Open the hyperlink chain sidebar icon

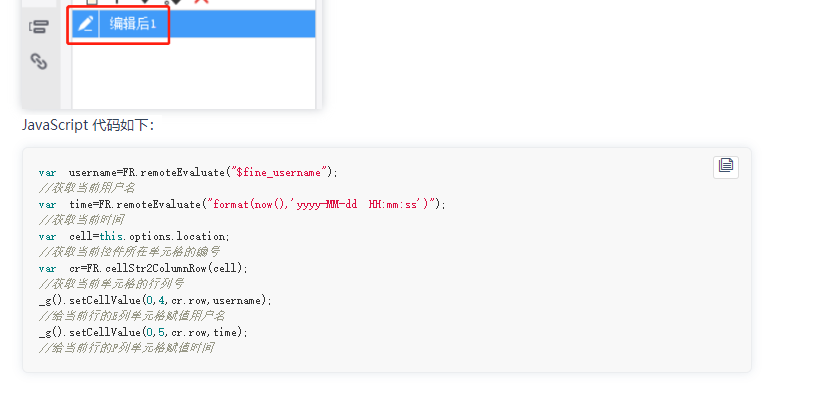click(39, 62)
